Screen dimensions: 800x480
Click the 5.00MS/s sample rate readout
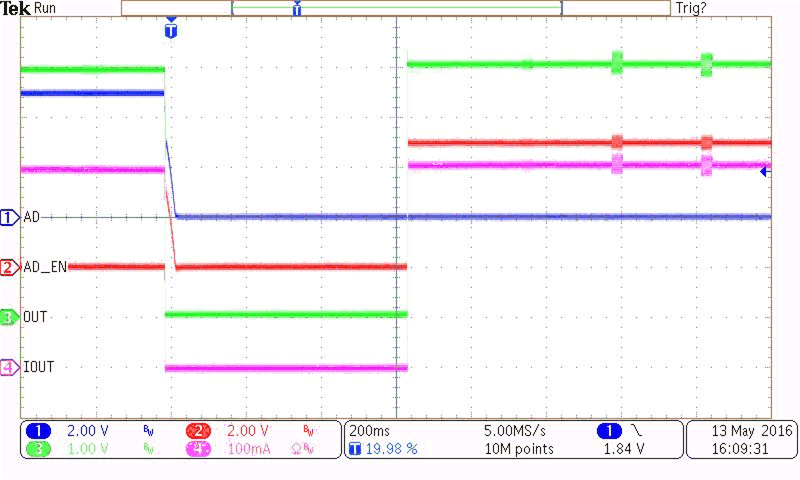tap(518, 430)
